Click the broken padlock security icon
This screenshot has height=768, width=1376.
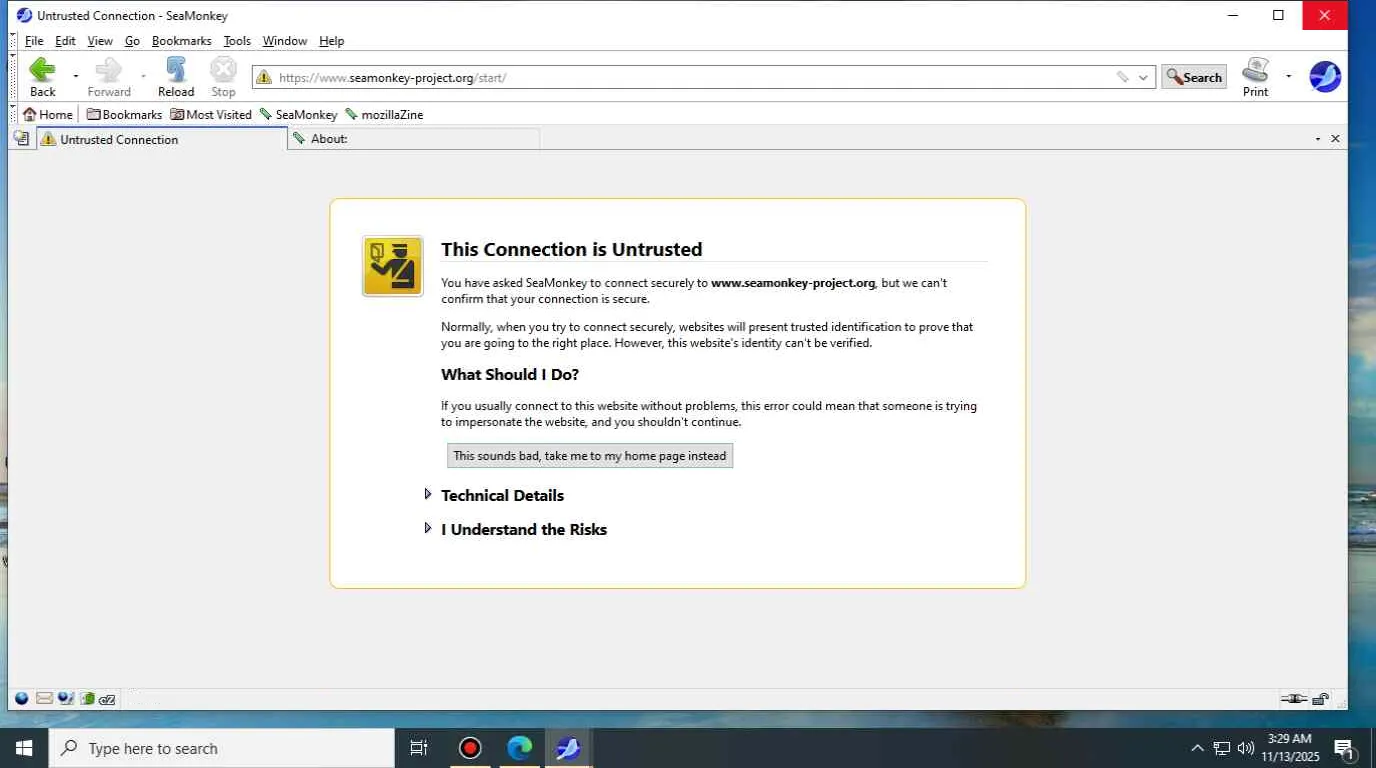tap(1321, 698)
